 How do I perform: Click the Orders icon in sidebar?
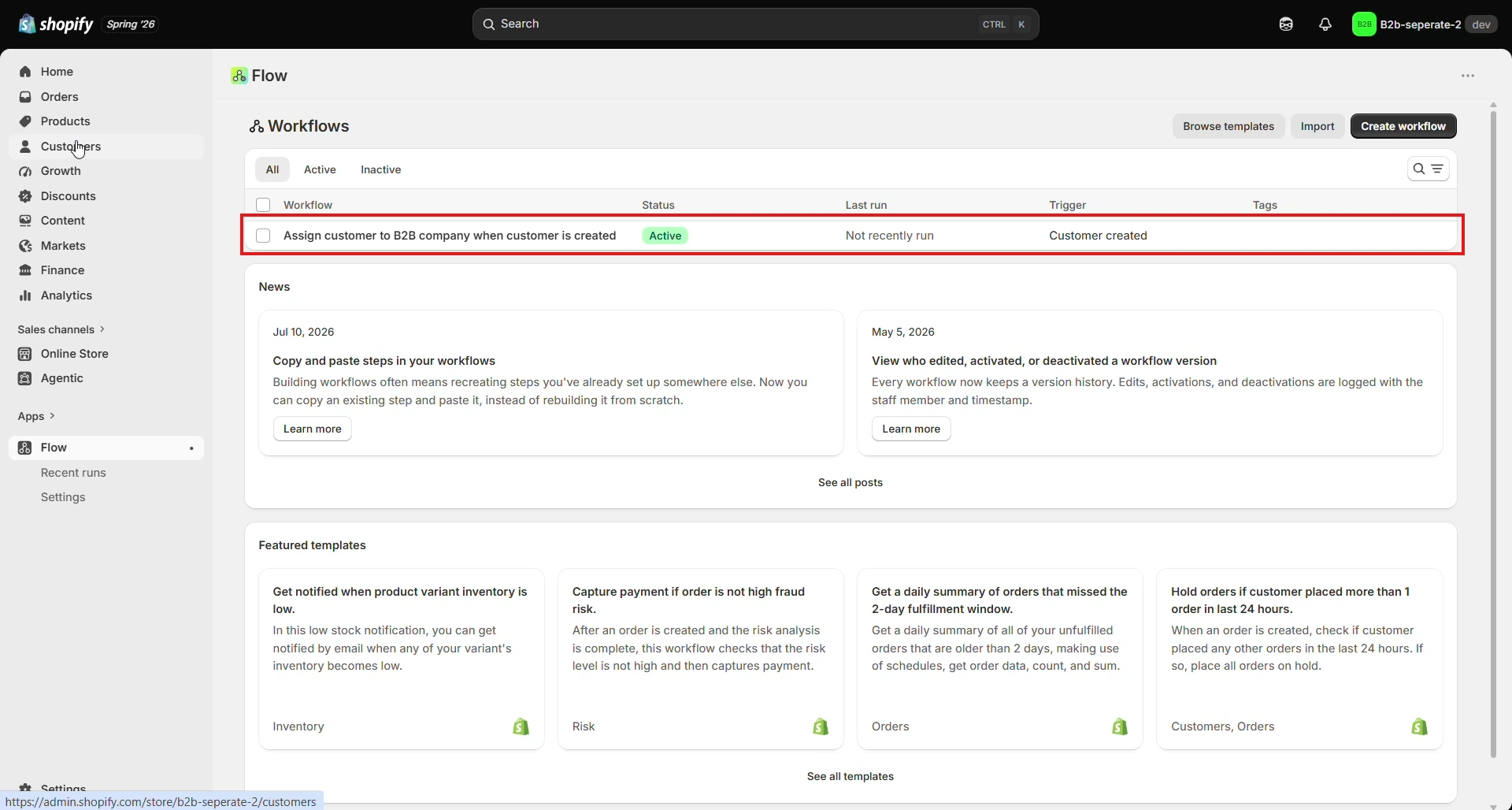25,97
